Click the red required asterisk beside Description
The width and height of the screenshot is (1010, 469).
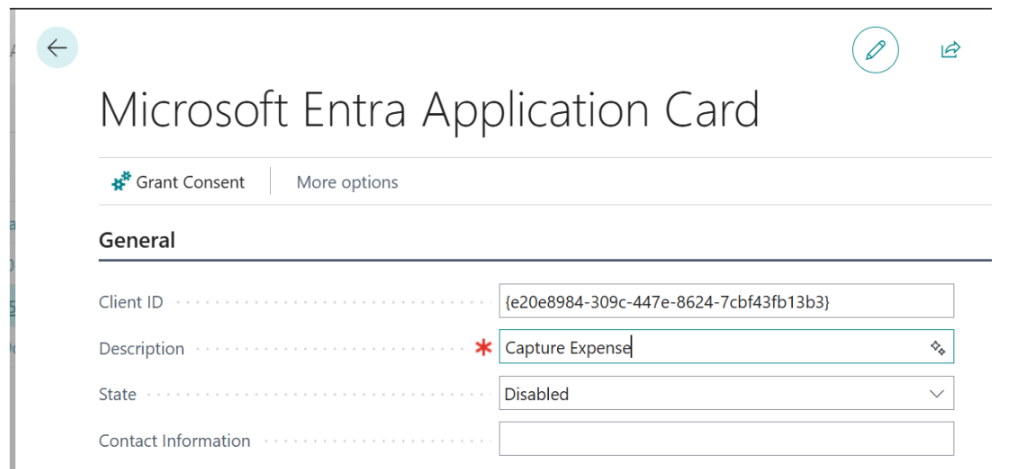point(482,348)
